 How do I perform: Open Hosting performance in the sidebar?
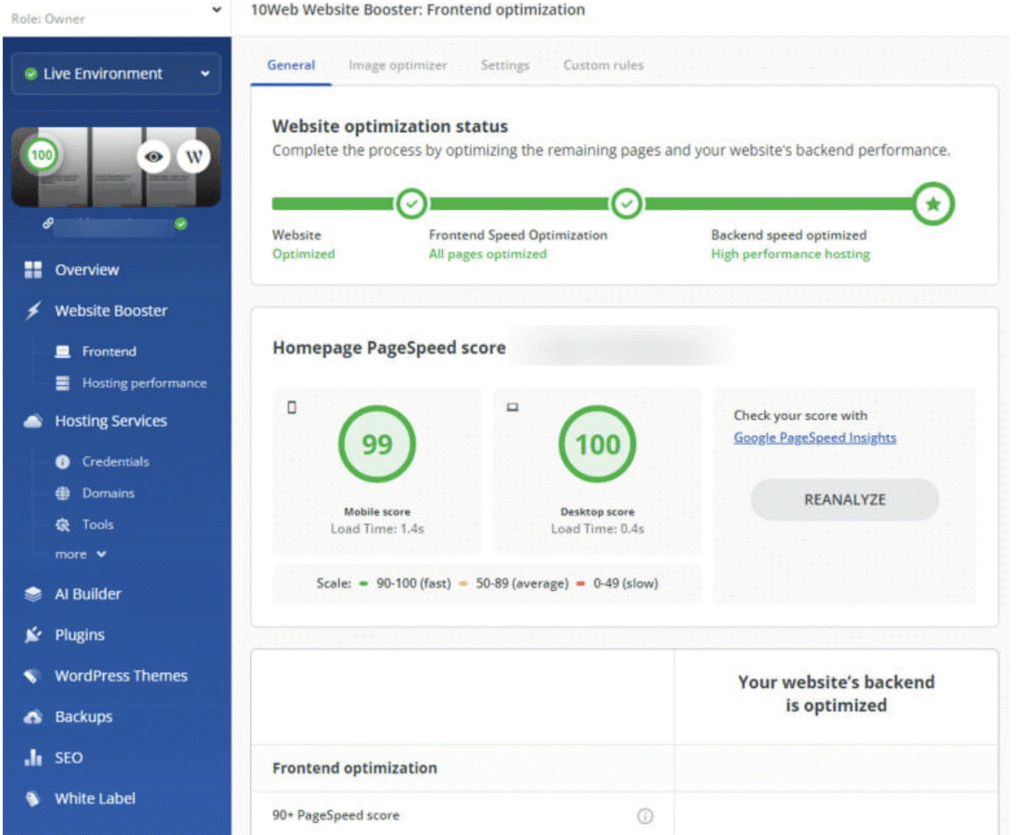click(x=143, y=383)
